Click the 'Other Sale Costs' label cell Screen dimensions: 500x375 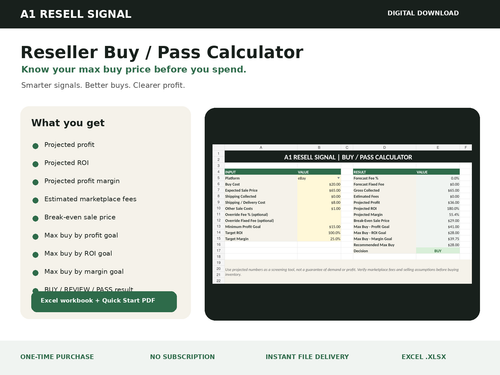(x=261, y=208)
